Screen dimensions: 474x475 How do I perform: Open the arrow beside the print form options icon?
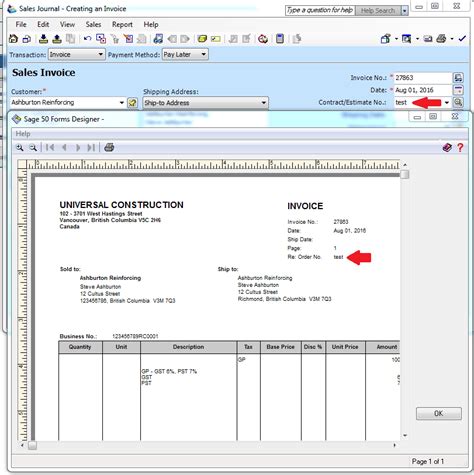point(396,39)
